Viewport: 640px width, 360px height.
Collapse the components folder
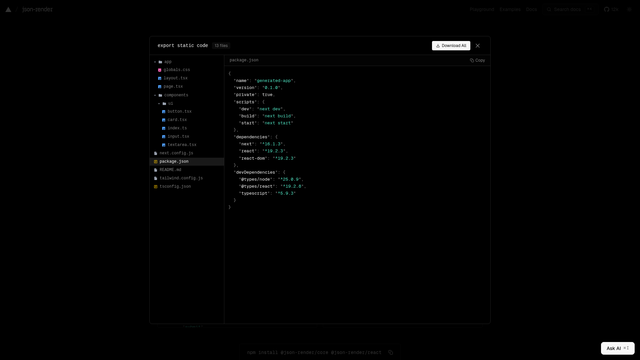tap(155, 96)
